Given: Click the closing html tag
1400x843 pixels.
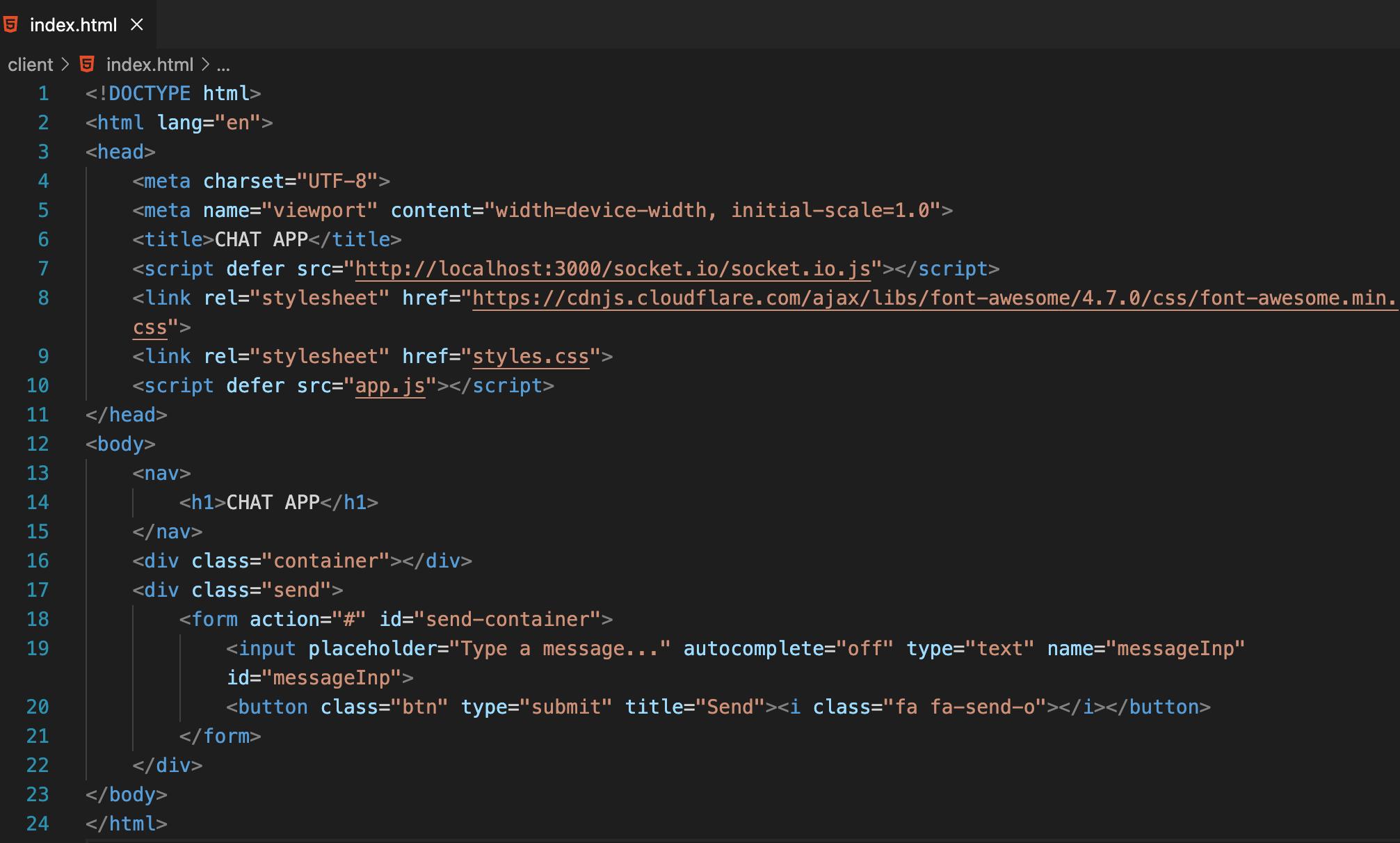Looking at the screenshot, I should coord(127,824).
